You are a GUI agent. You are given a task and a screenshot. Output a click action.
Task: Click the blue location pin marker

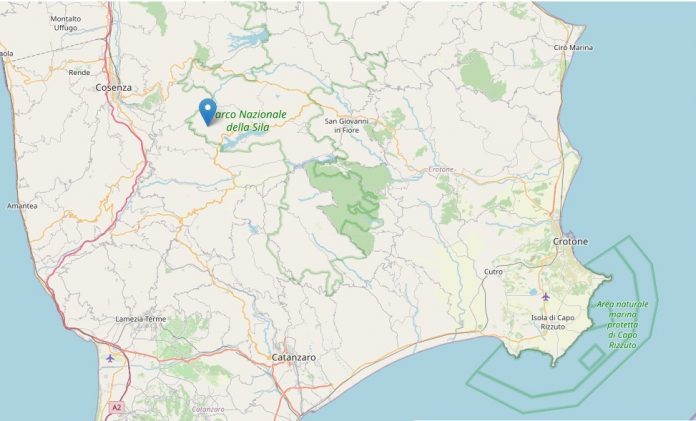208,112
